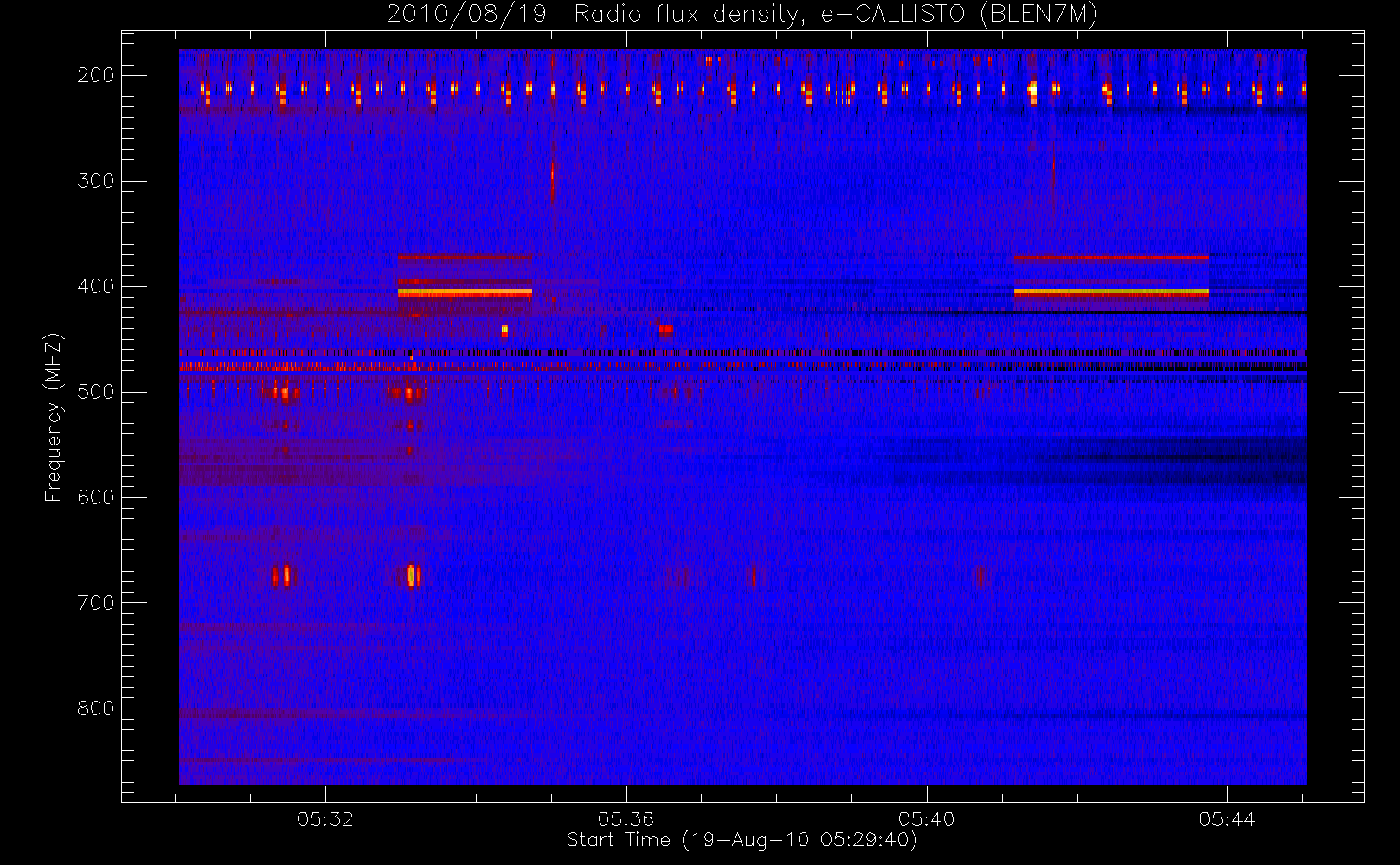Click the 05:36 time tick label

tap(626, 819)
